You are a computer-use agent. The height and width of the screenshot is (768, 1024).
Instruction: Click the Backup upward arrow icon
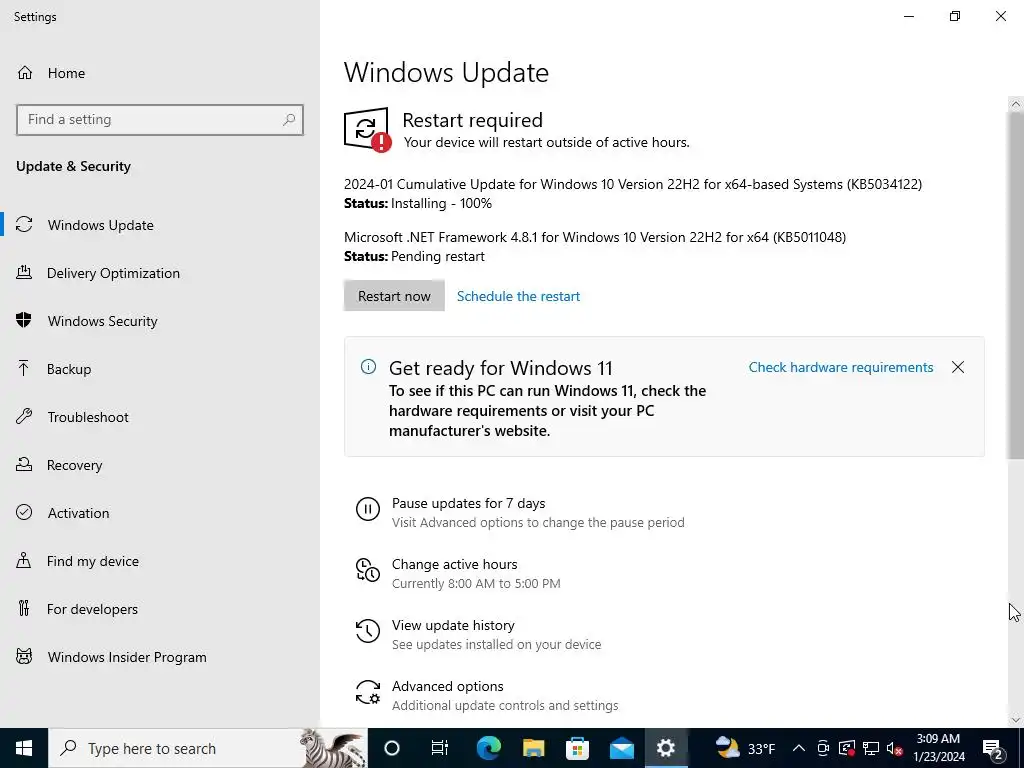(x=24, y=368)
